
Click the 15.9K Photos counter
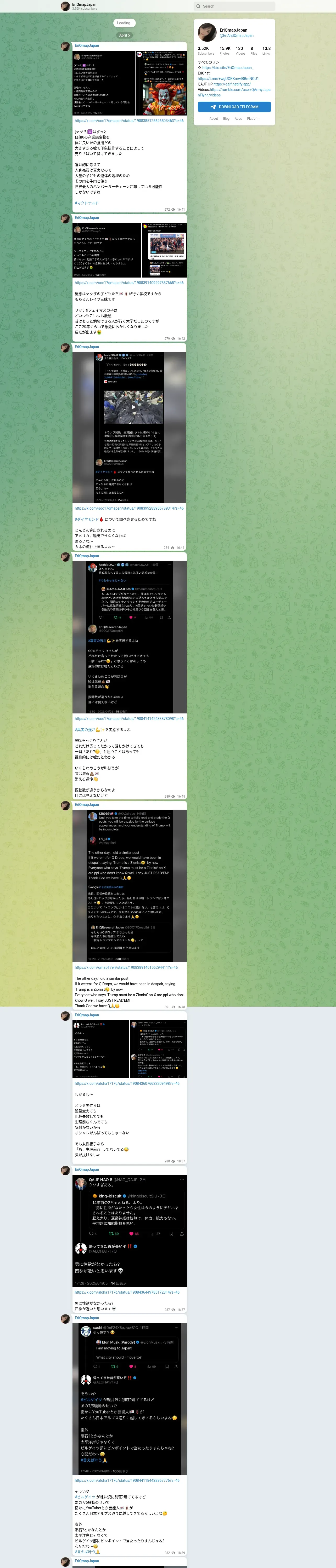pos(225,50)
